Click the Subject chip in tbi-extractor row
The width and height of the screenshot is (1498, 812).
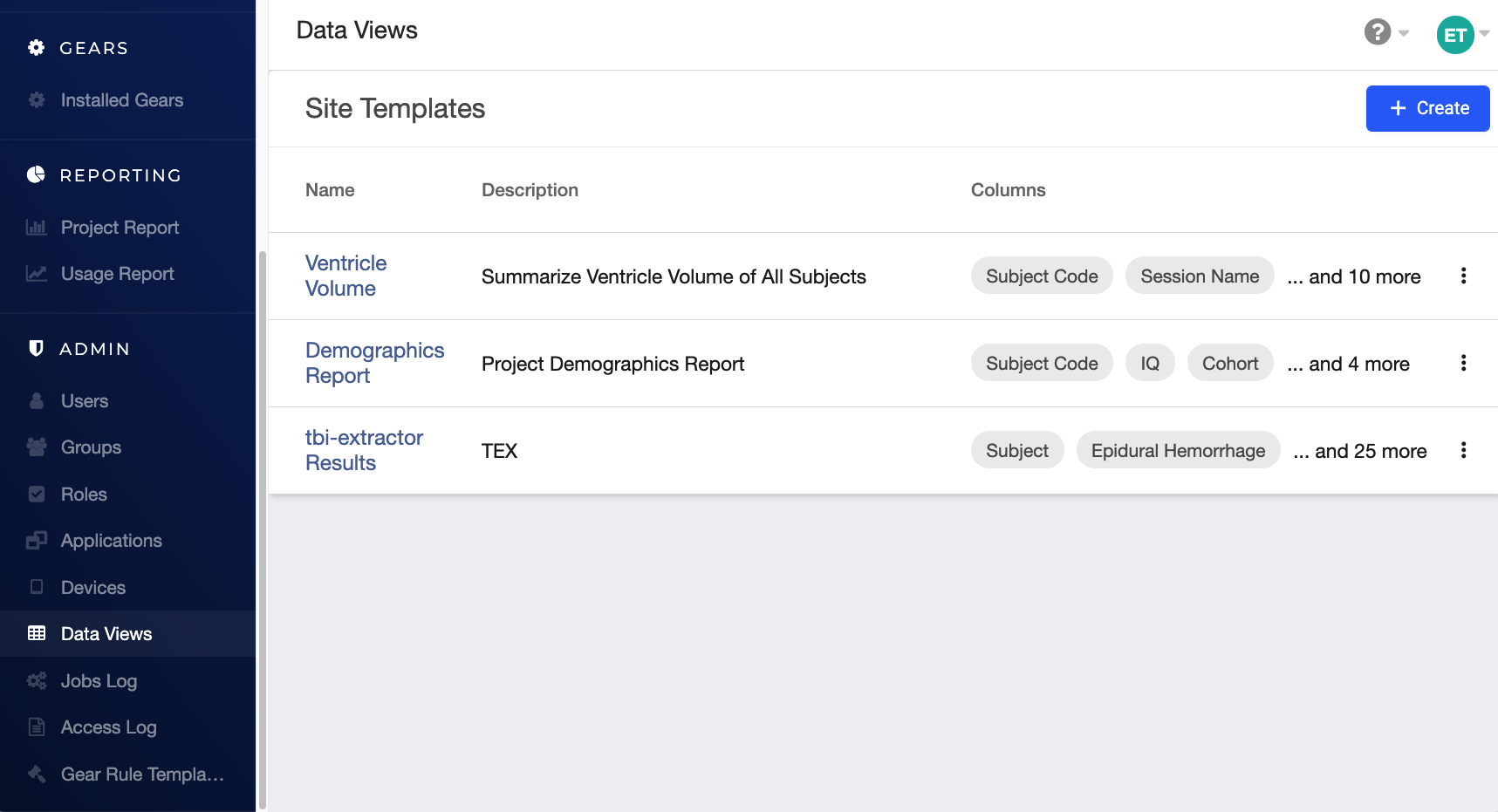(x=1017, y=450)
